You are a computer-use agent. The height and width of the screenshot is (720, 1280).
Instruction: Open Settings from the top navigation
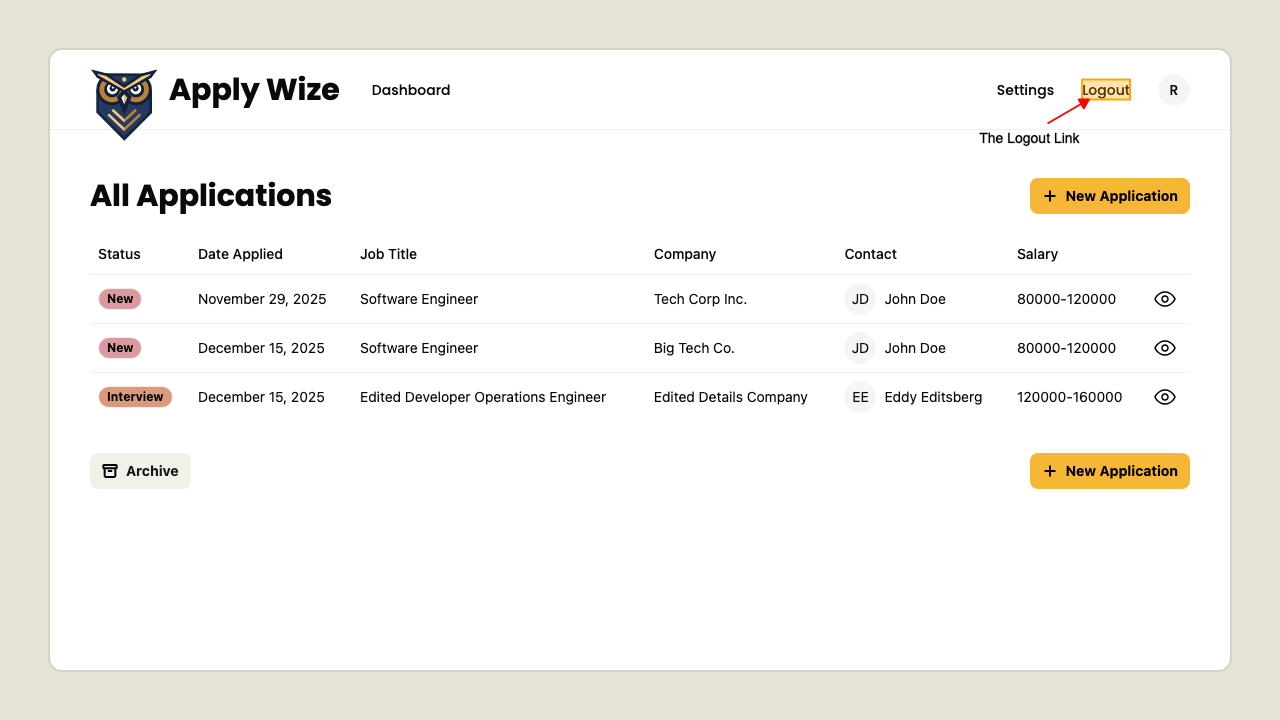click(1025, 90)
